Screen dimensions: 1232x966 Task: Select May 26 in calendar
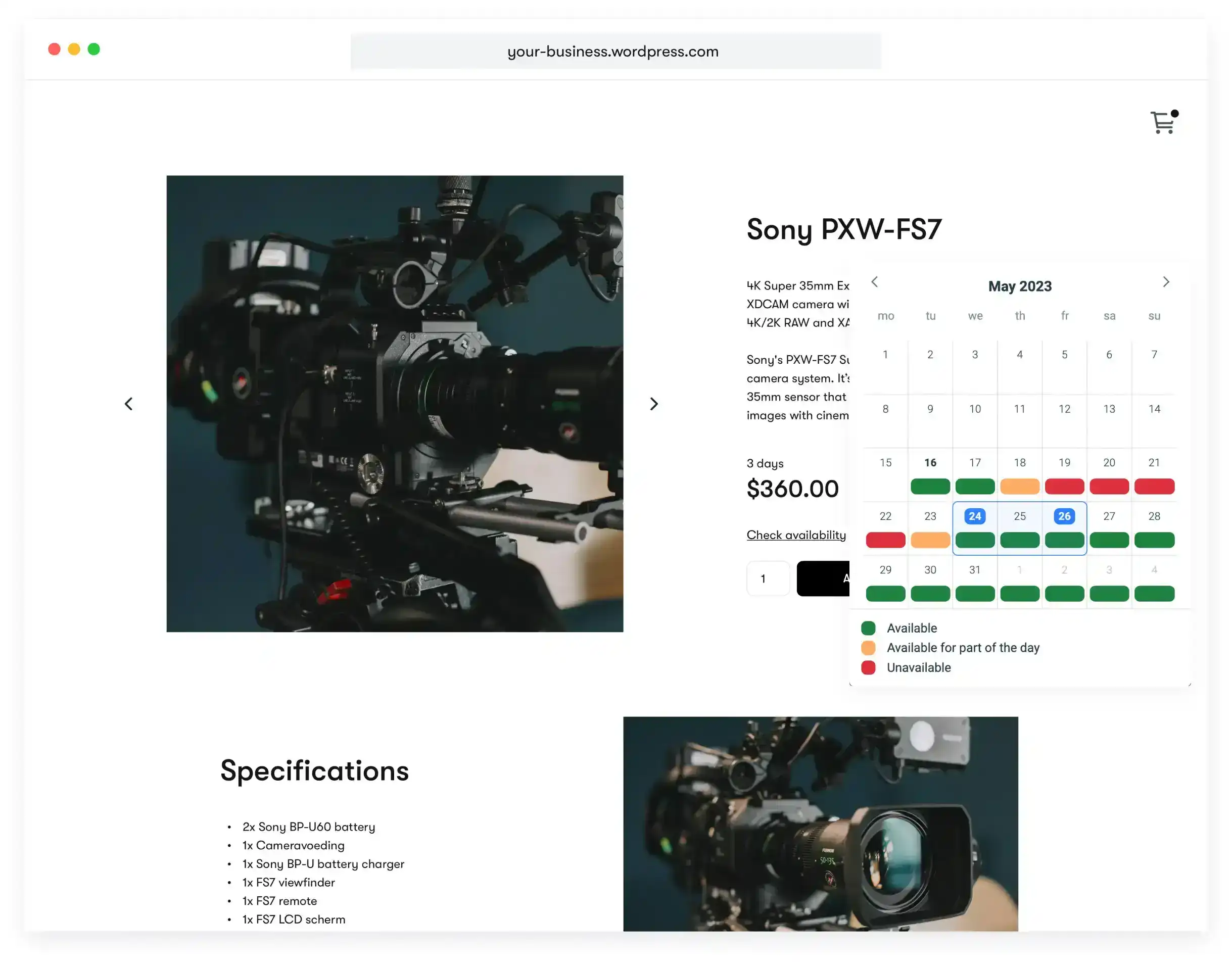pyautogui.click(x=1064, y=516)
